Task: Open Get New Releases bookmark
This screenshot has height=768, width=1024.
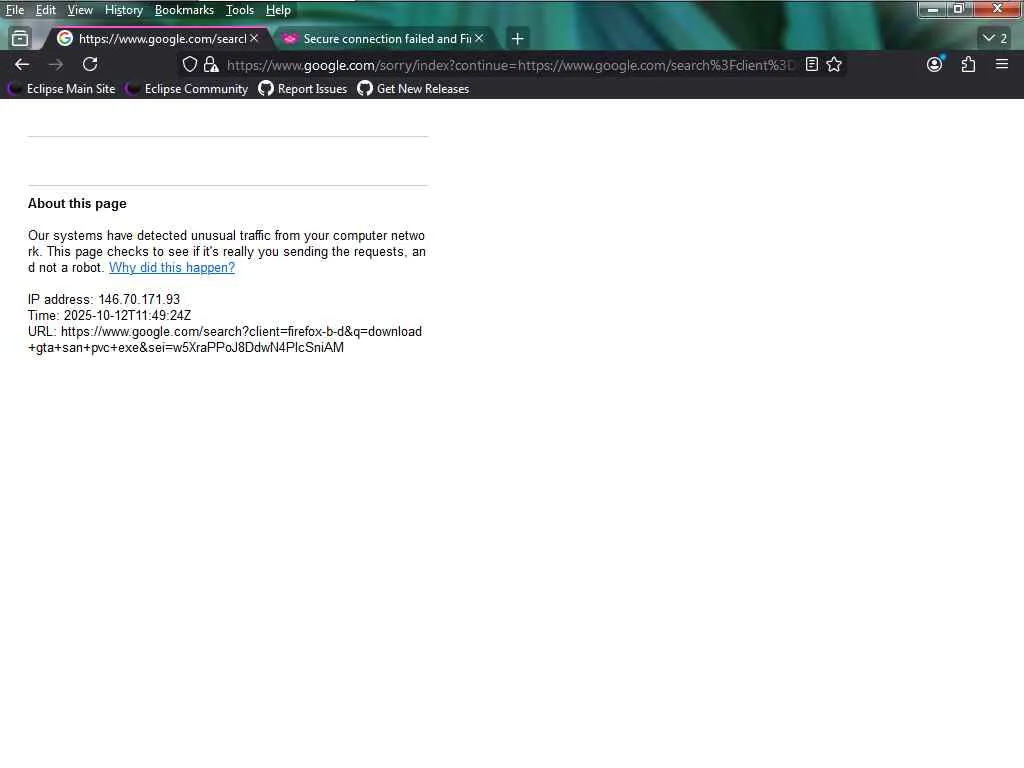Action: [x=413, y=89]
